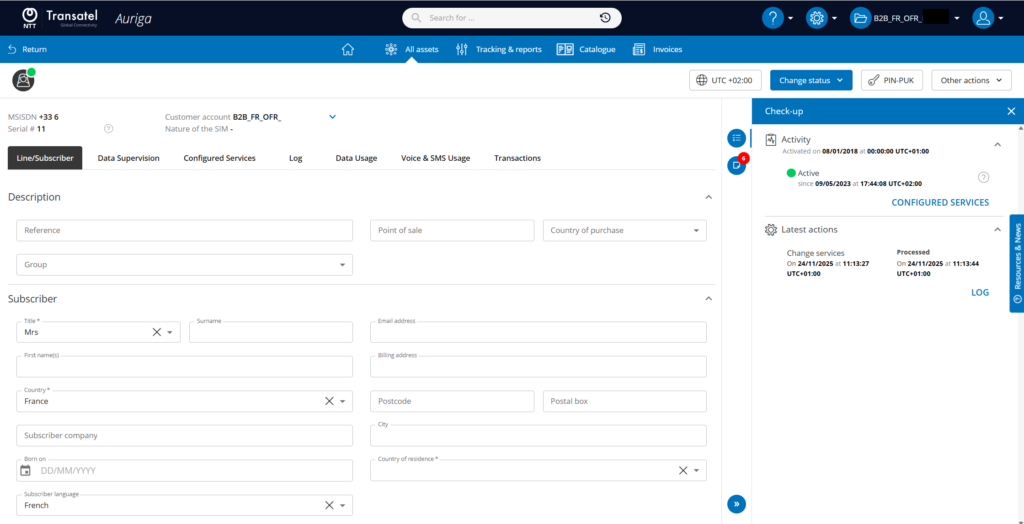Open Tracking & reports menu

pos(498,49)
